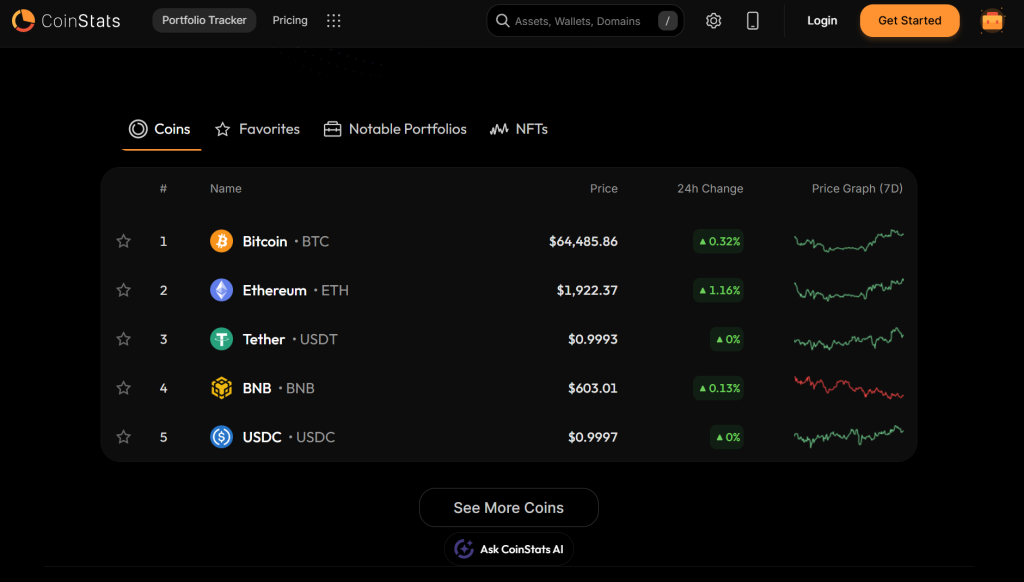Open Ethereum 7D price graph

[x=849, y=290]
